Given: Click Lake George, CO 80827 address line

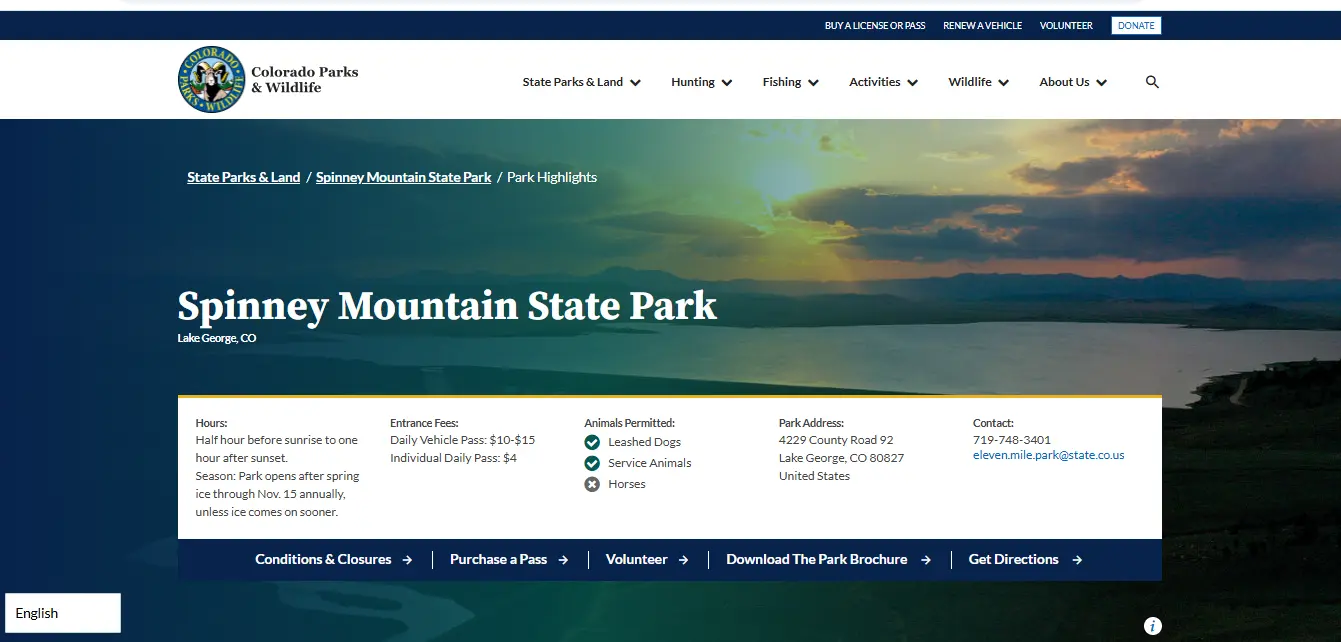Looking at the screenshot, I should 841,458.
